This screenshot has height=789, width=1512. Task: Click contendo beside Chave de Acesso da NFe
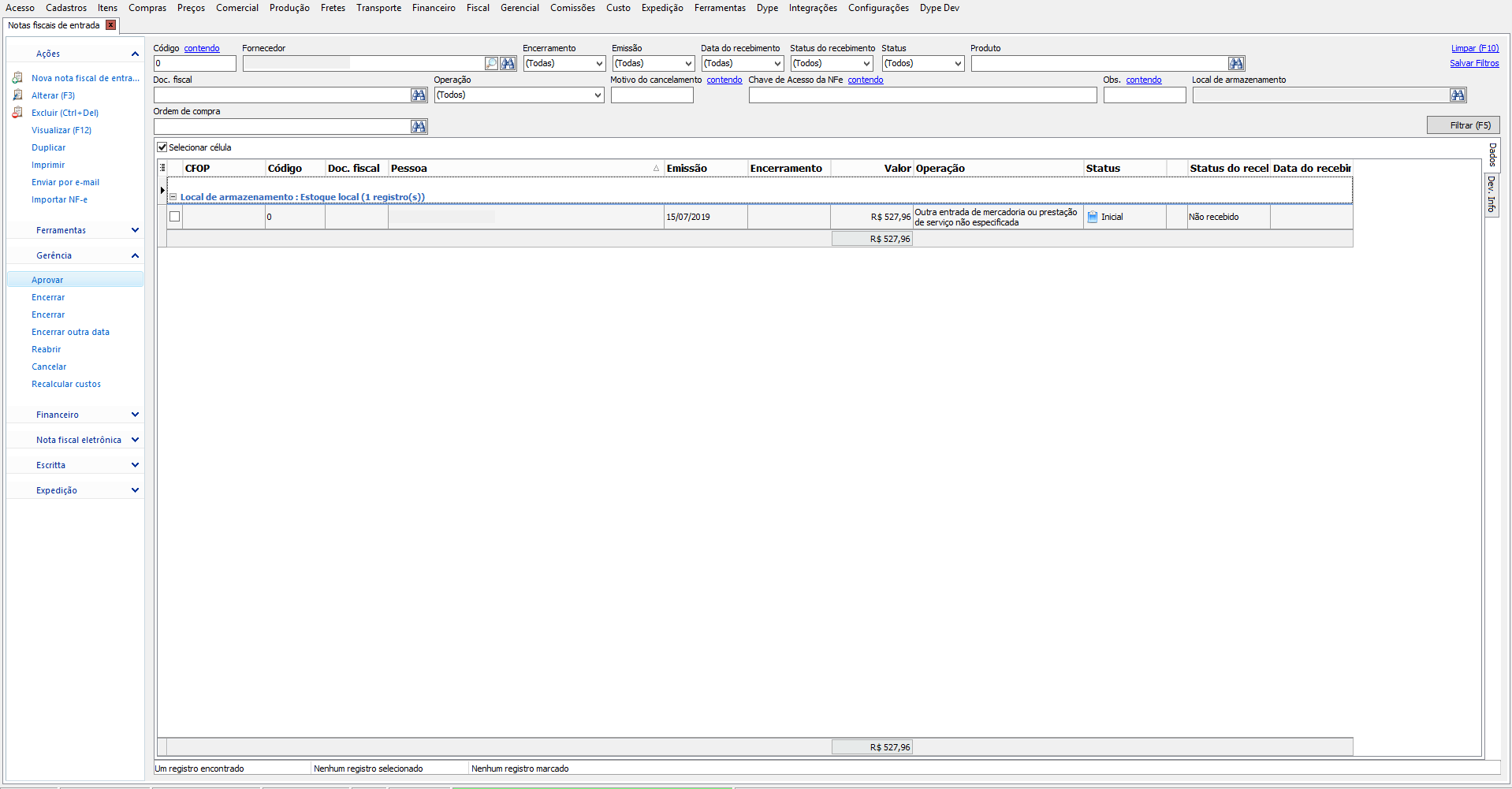[866, 80]
